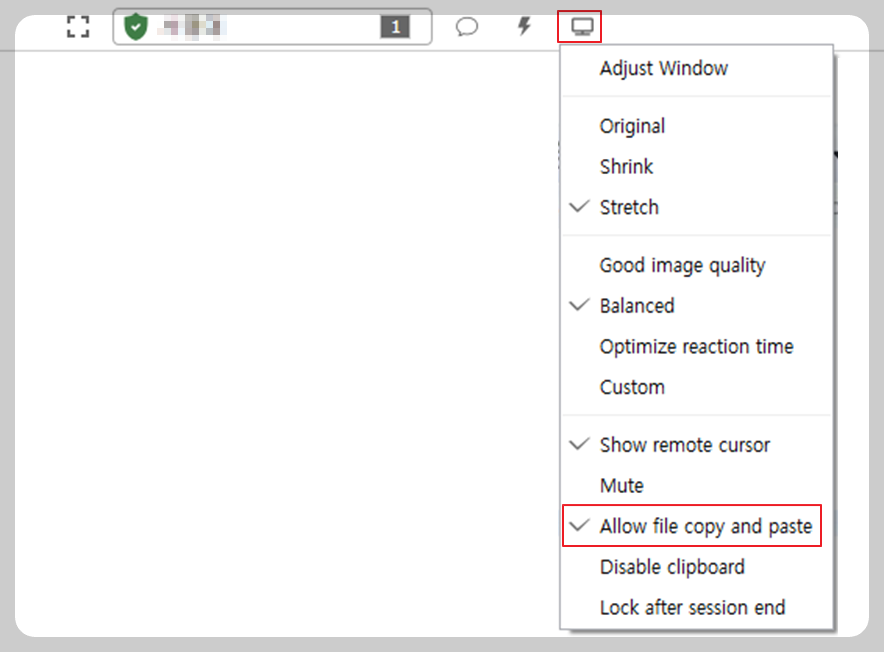Viewport: 884px width, 652px height.
Task: Click the fullscreen toggle icon
Action: click(x=78, y=27)
